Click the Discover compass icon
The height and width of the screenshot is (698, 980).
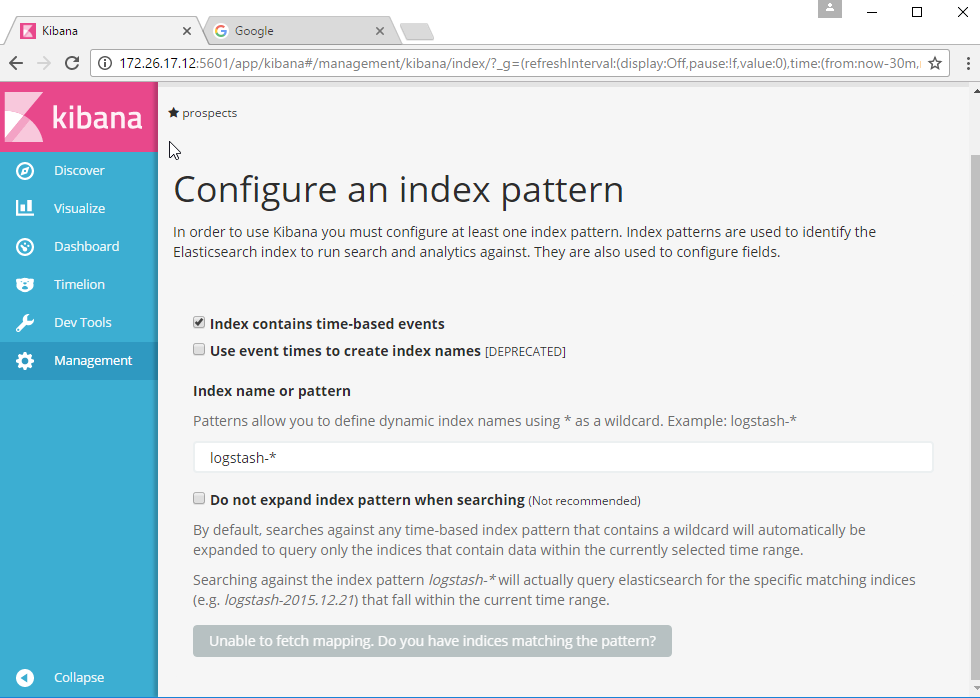[x=25, y=171]
